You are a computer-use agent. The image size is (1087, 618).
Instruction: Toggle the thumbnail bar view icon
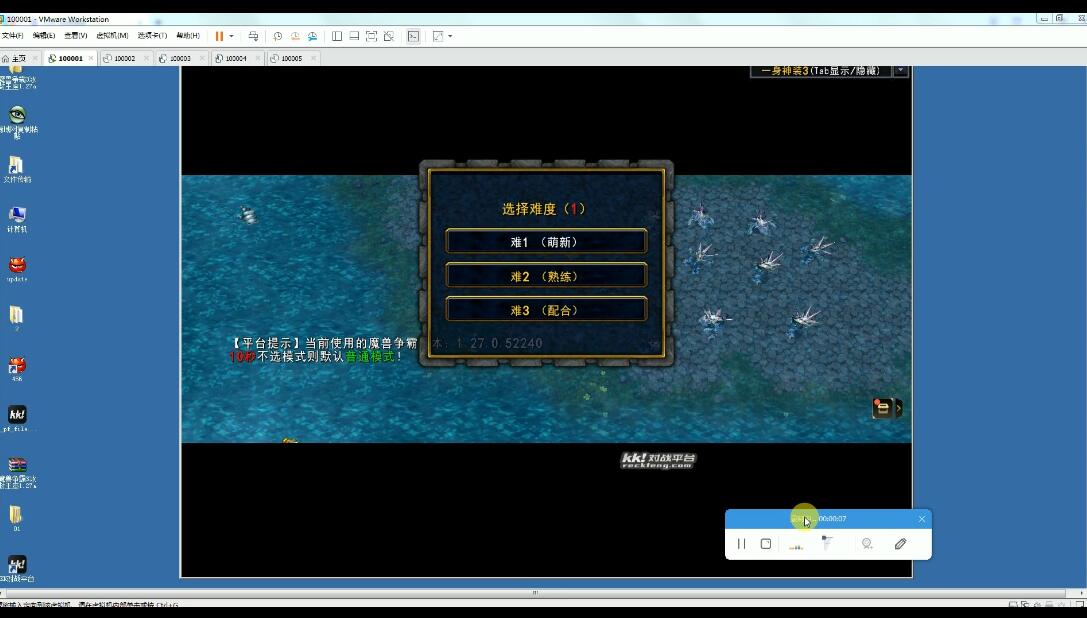(x=354, y=36)
